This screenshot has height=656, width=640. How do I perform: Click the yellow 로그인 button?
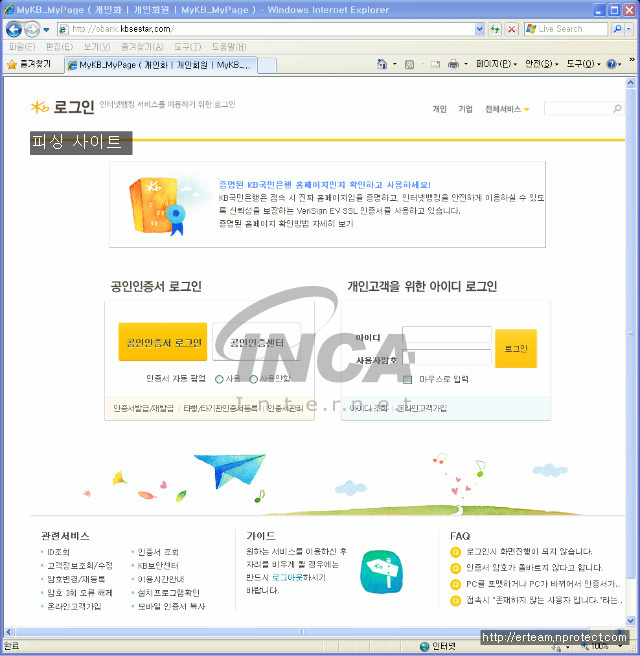[x=516, y=348]
